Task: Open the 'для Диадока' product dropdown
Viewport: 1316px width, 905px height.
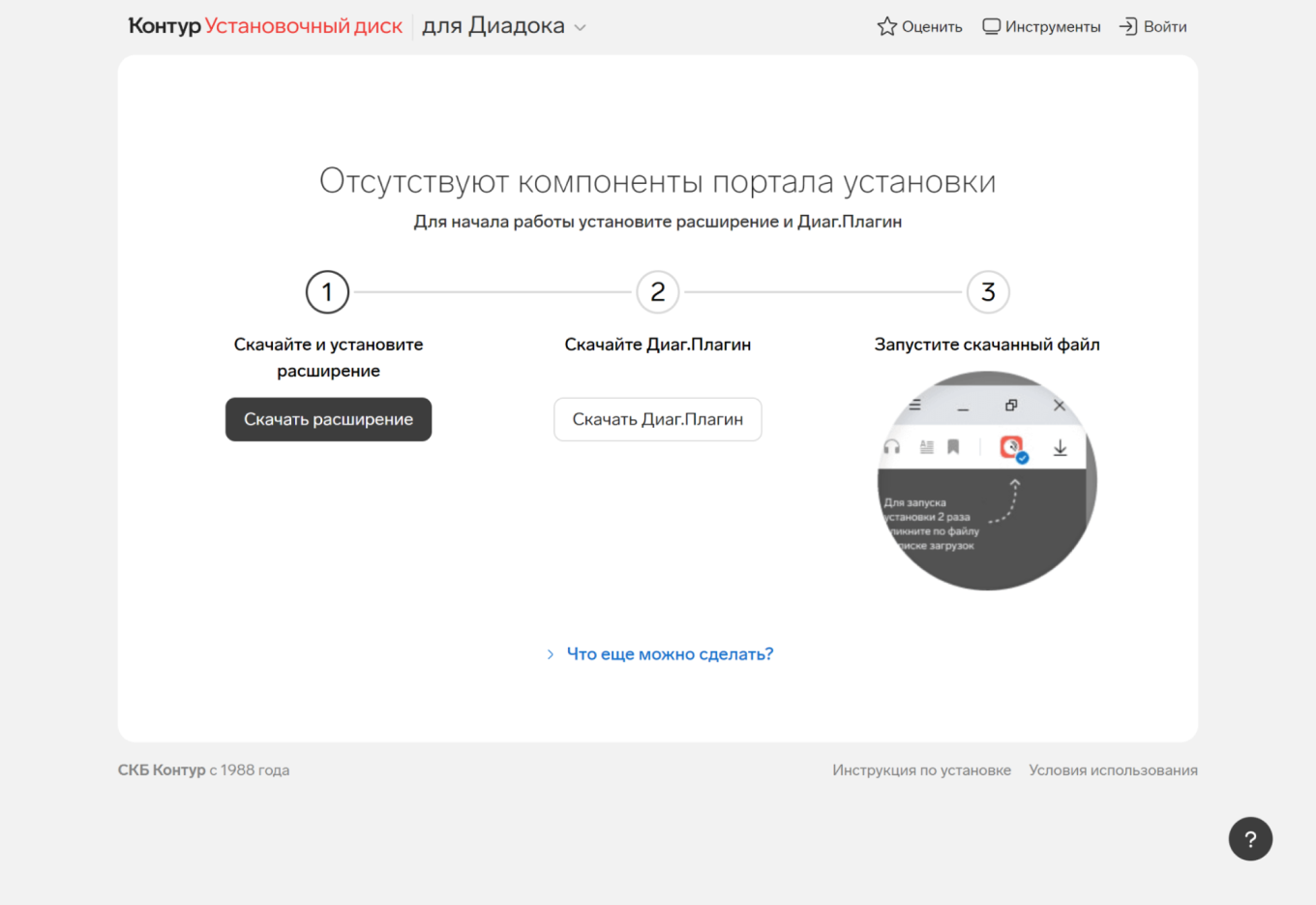Action: click(x=503, y=26)
